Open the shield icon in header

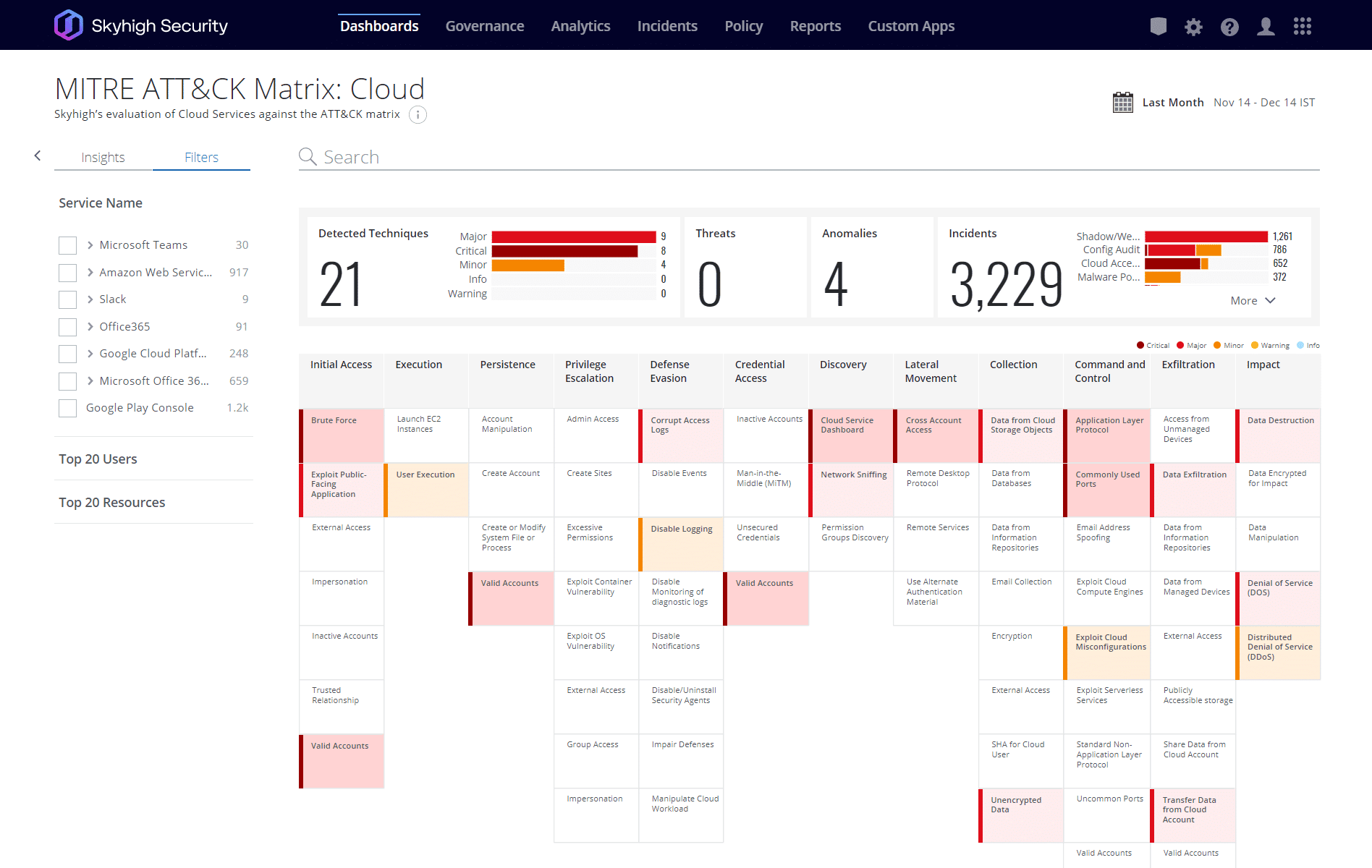pos(1158,27)
